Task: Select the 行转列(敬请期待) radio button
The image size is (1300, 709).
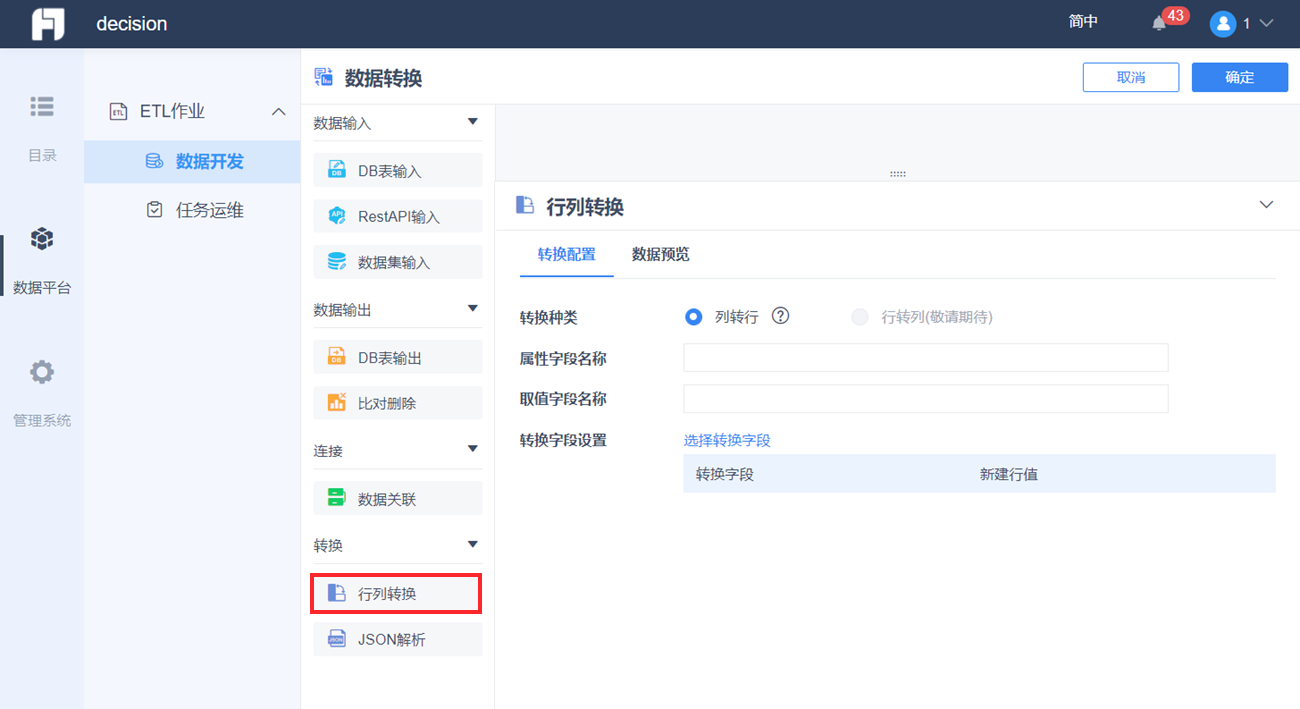Action: pos(859,317)
